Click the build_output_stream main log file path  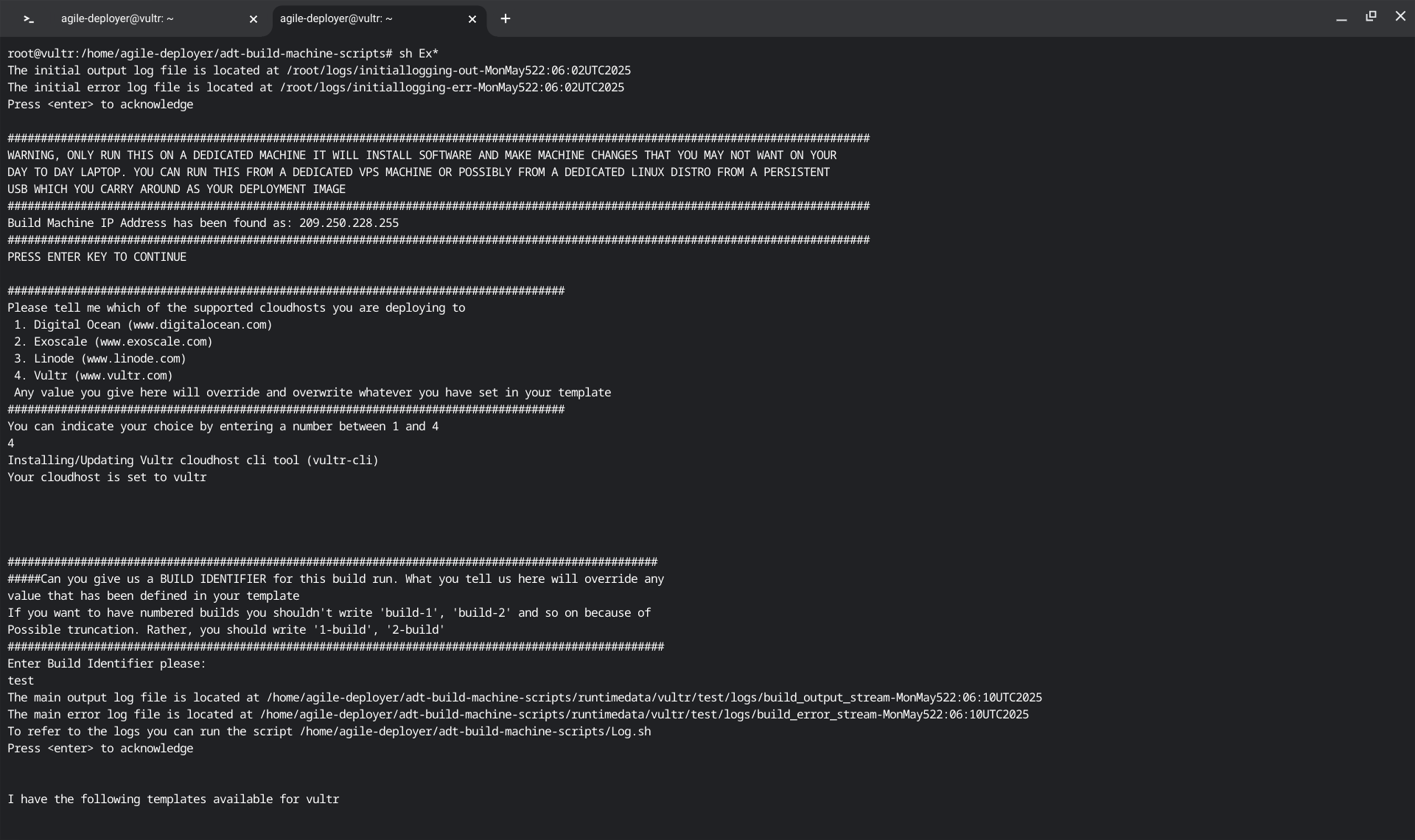tap(654, 698)
